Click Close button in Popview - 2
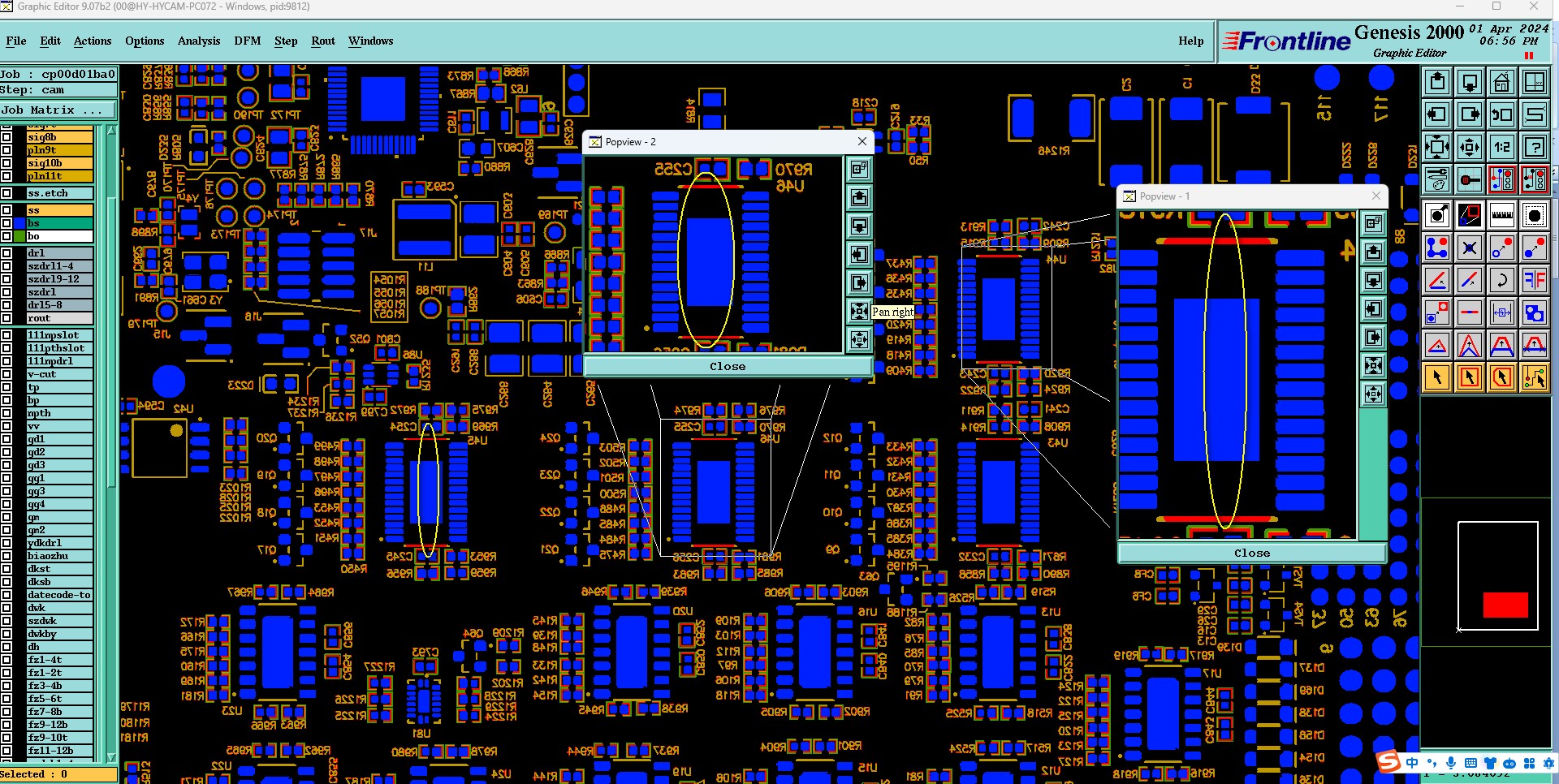This screenshot has height=784, width=1559. click(728, 367)
